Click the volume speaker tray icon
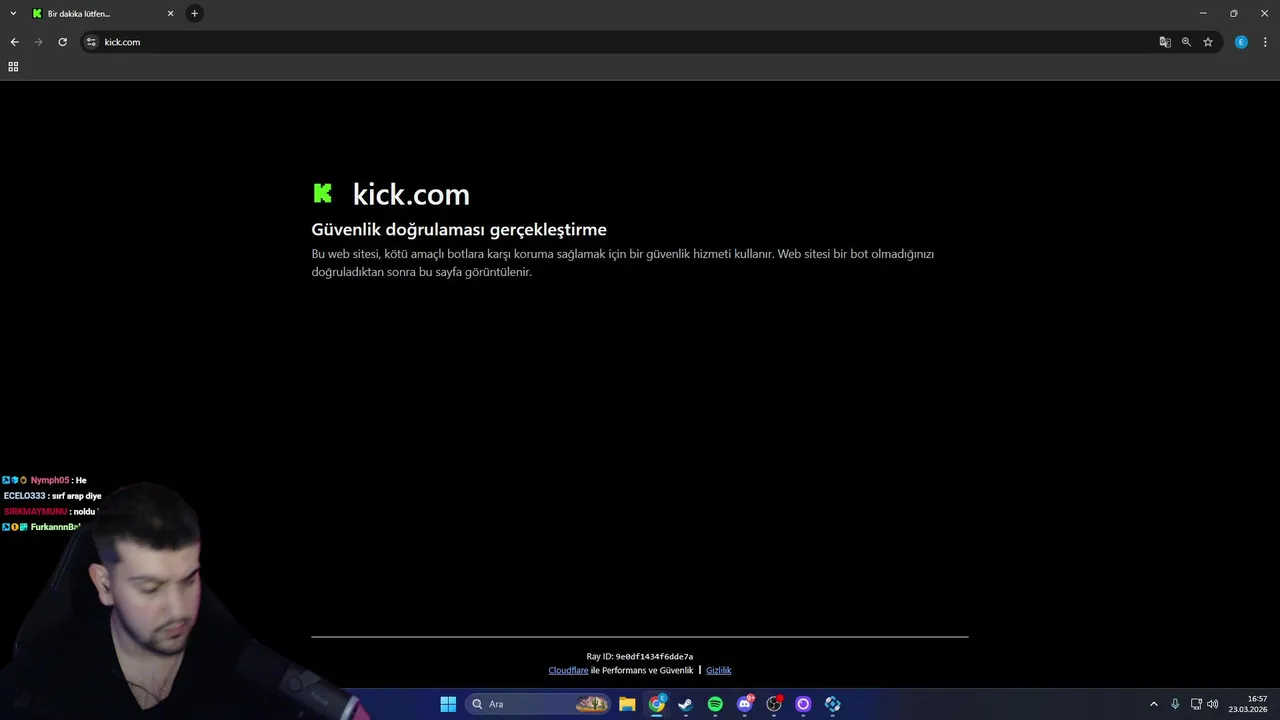 [1212, 704]
